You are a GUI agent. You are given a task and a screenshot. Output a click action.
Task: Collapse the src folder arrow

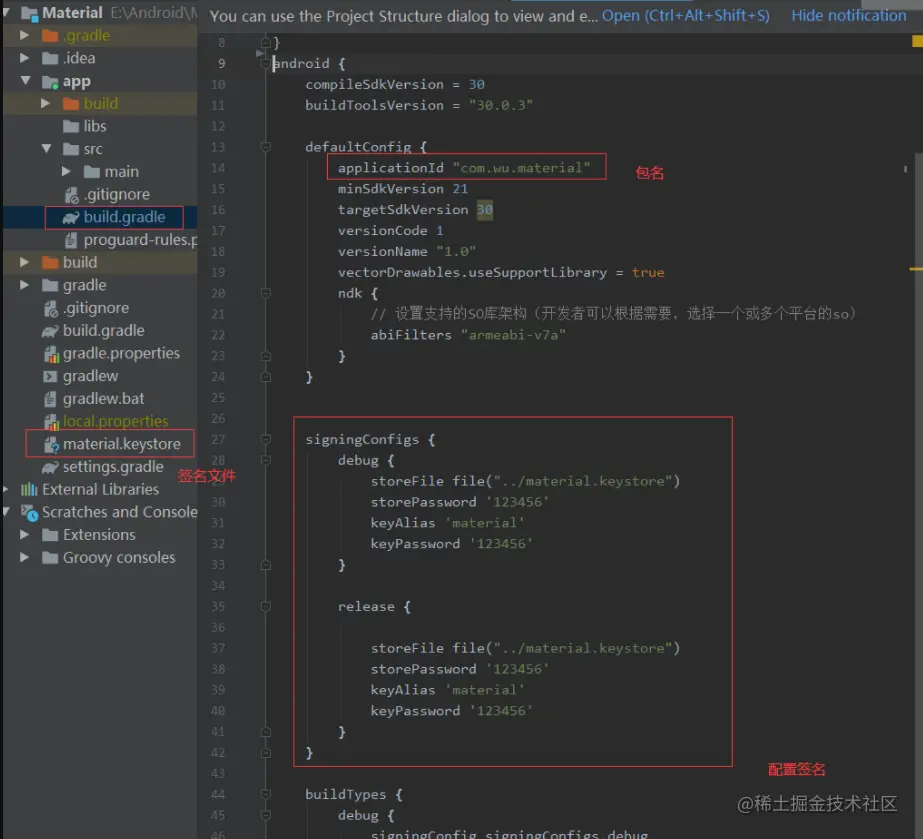(47, 148)
